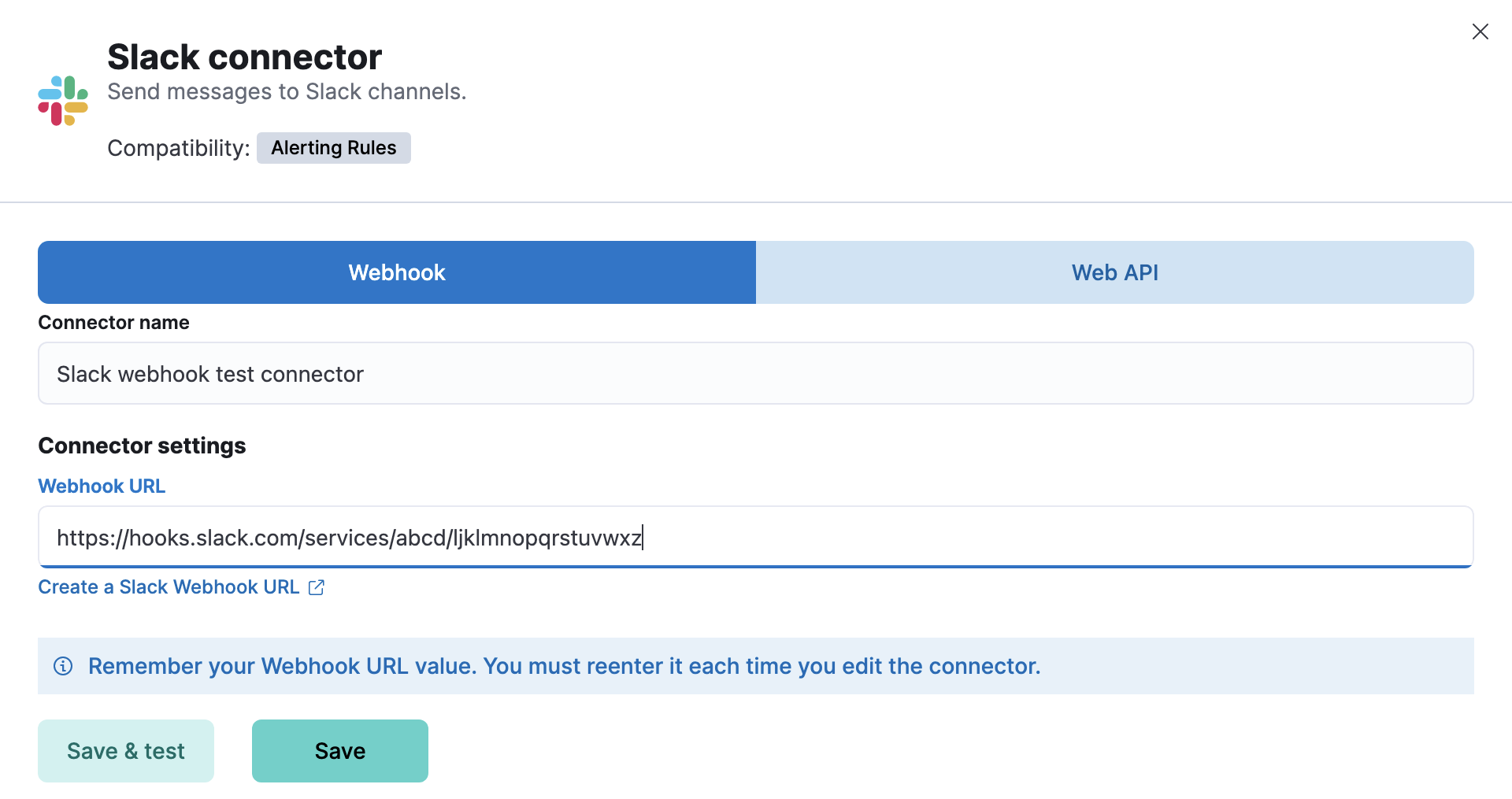Click the Slack logo icon

click(61, 99)
